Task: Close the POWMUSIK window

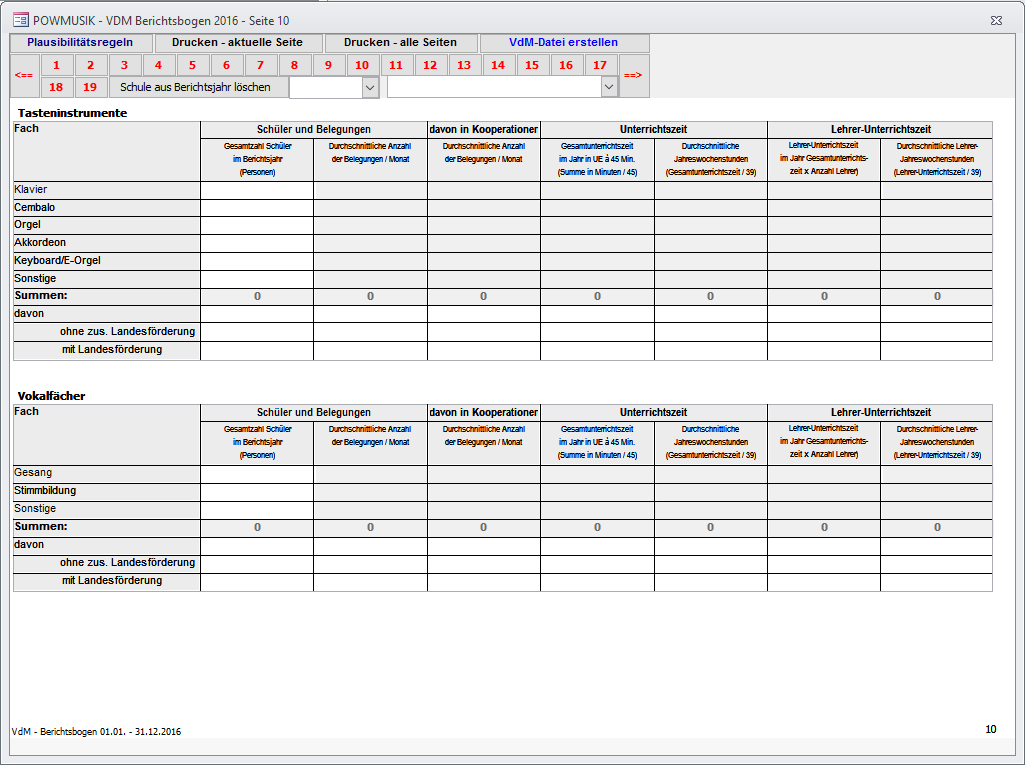Action: pos(995,19)
